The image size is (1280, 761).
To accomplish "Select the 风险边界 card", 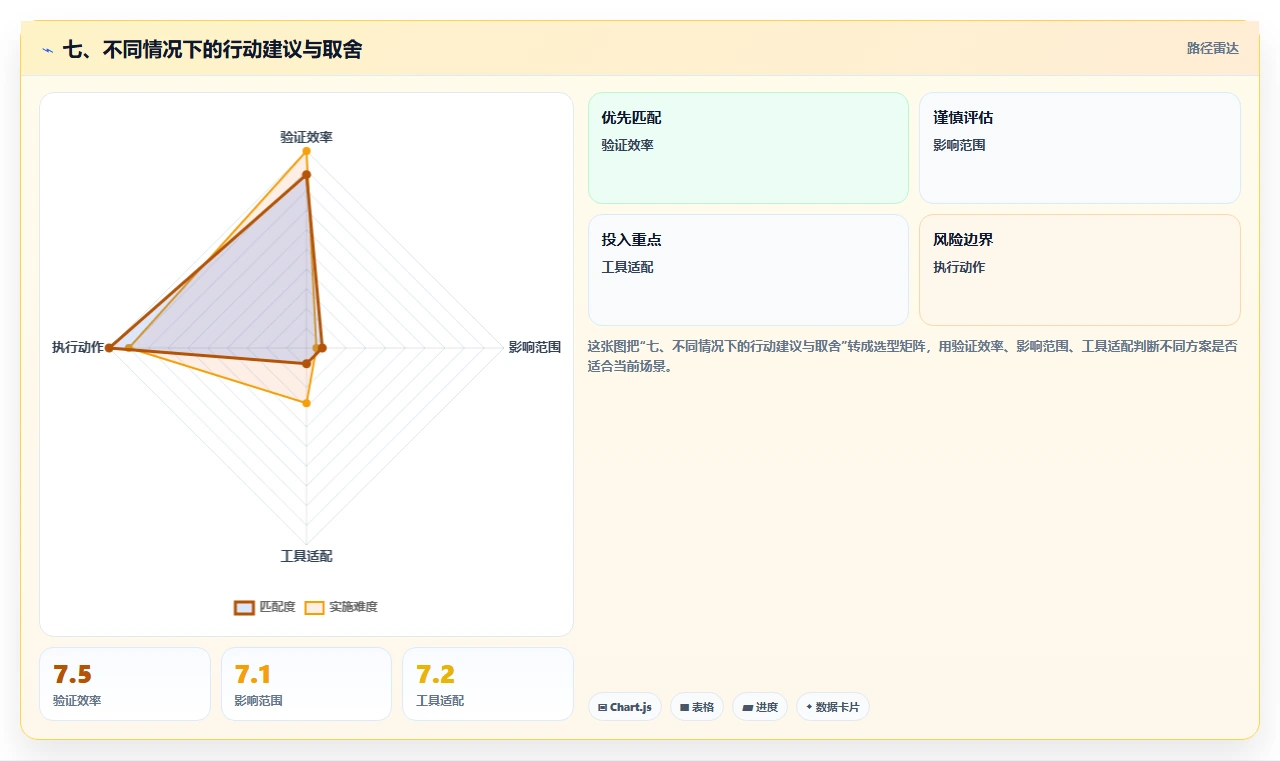I will (1080, 270).
